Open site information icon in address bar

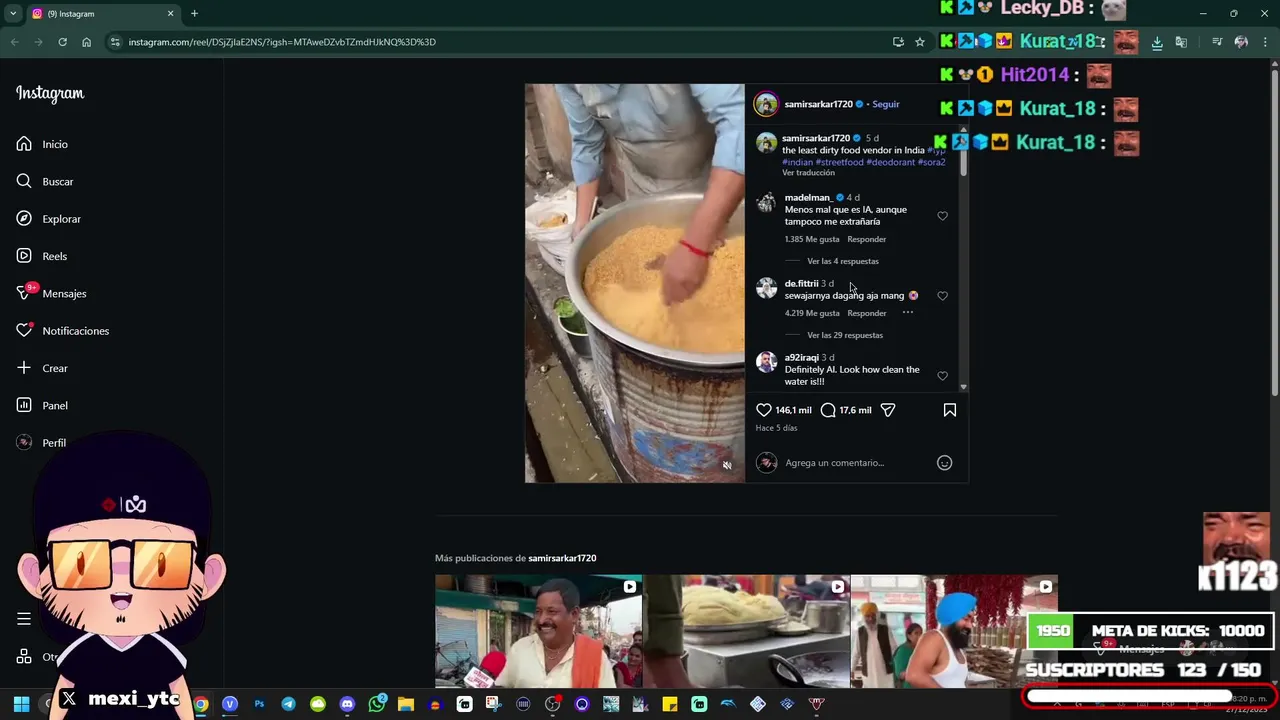[x=115, y=42]
